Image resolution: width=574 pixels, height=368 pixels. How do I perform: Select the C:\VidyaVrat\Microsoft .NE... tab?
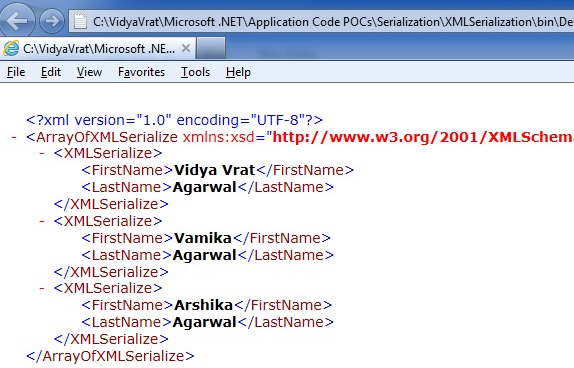(98, 48)
